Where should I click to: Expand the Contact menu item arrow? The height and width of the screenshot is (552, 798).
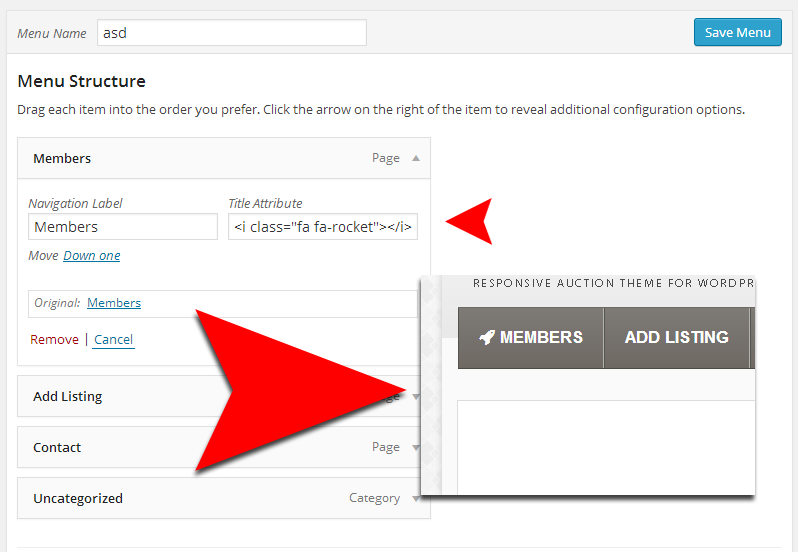[x=416, y=447]
